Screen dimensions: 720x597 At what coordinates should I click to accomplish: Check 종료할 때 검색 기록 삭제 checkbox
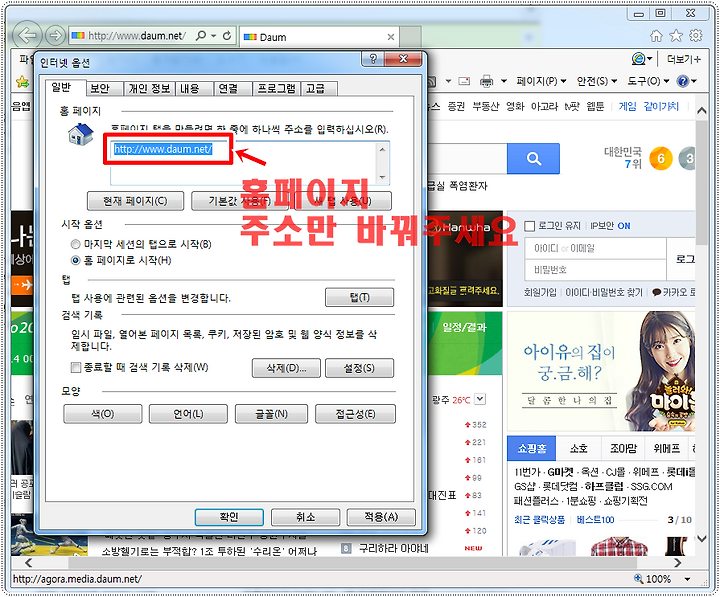pyautogui.click(x=75, y=367)
